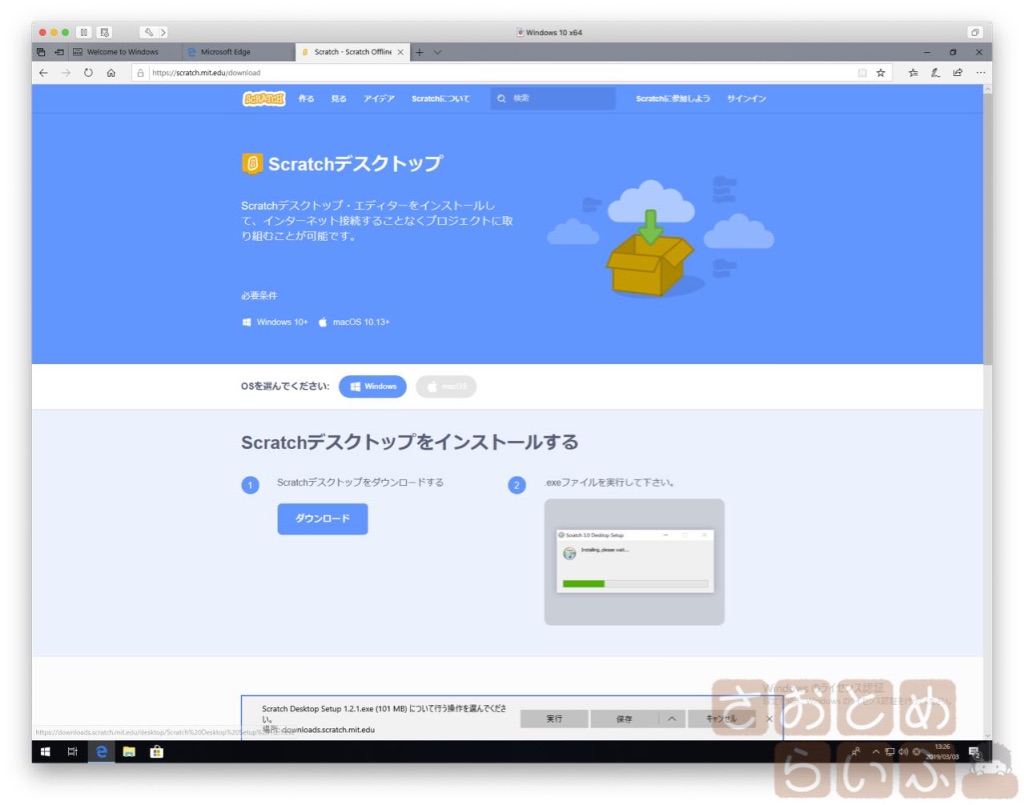Click the Scratchに参加しよう link
The width and height of the screenshot is (1024, 805).
673,99
